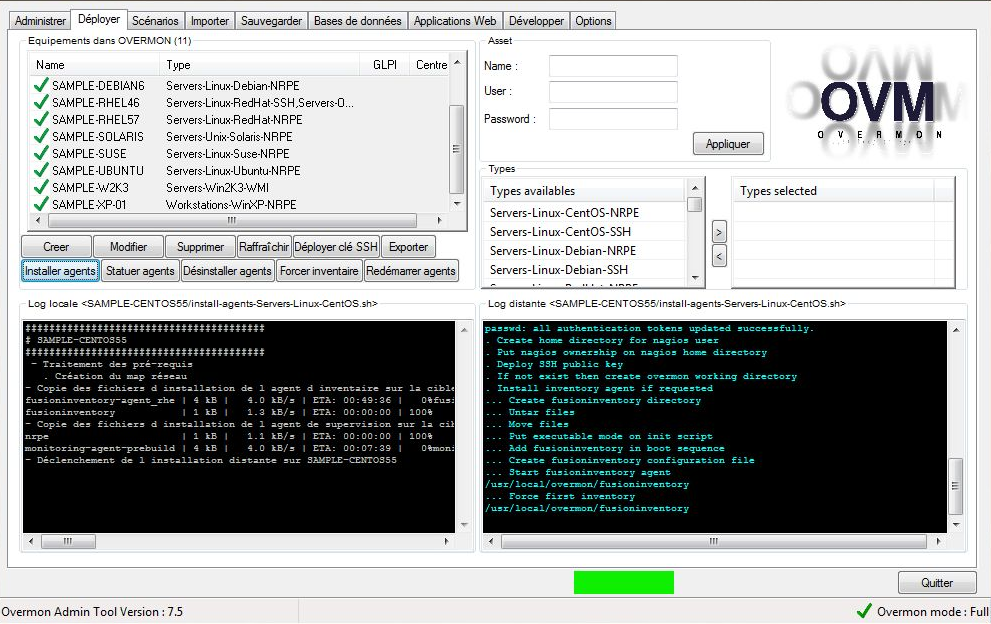Click Statuer agents button
Viewport: 991px width, 624px height.
point(140,271)
